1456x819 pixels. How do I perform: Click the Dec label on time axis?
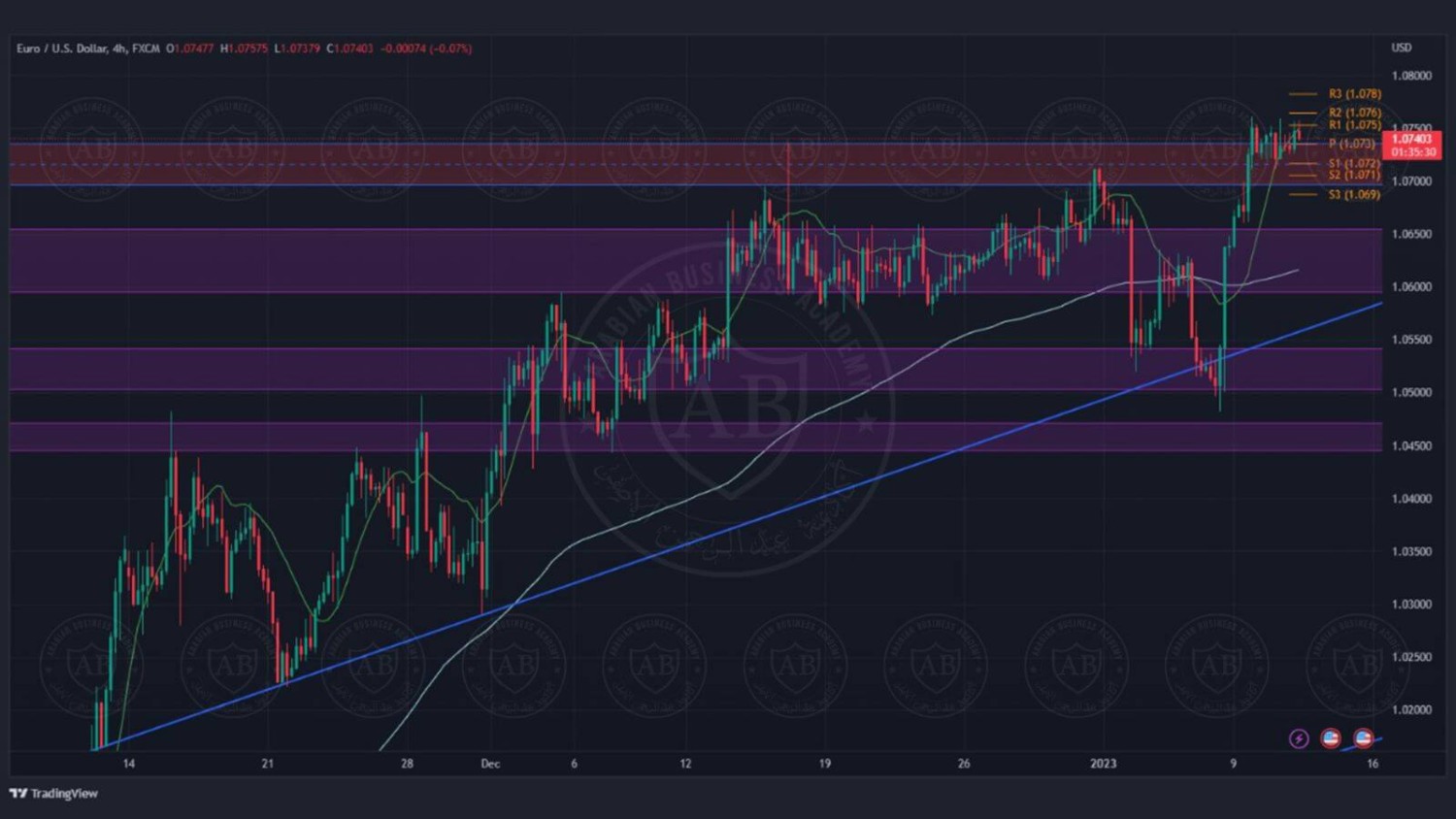click(x=490, y=764)
